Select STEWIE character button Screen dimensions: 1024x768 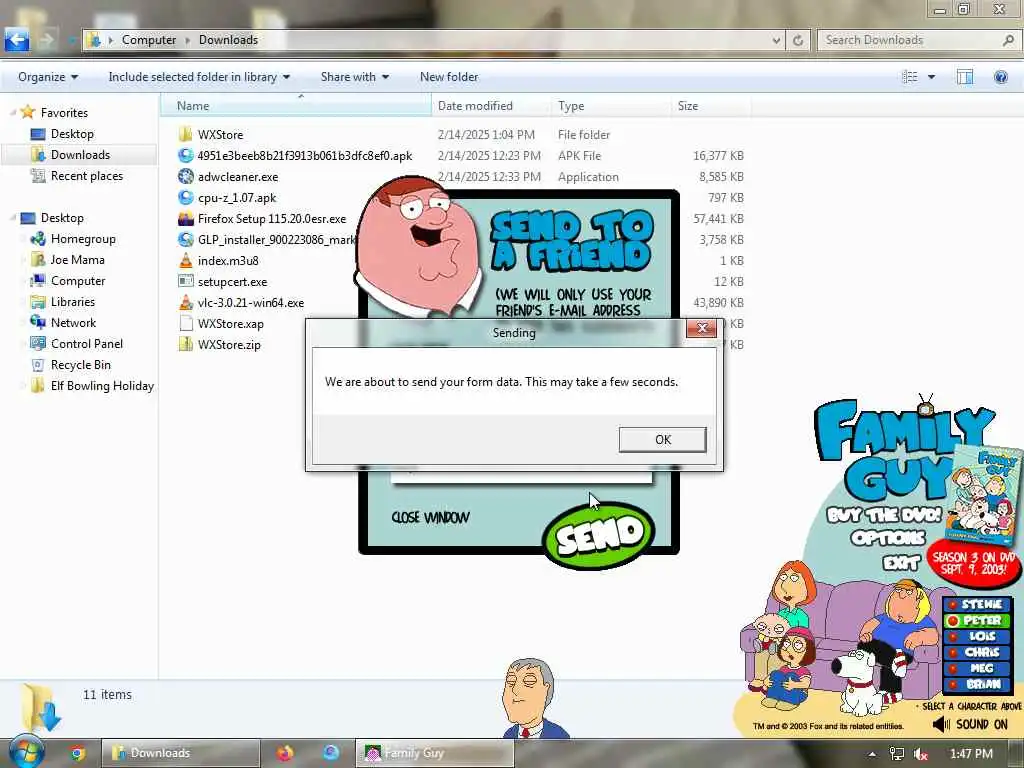tap(976, 605)
